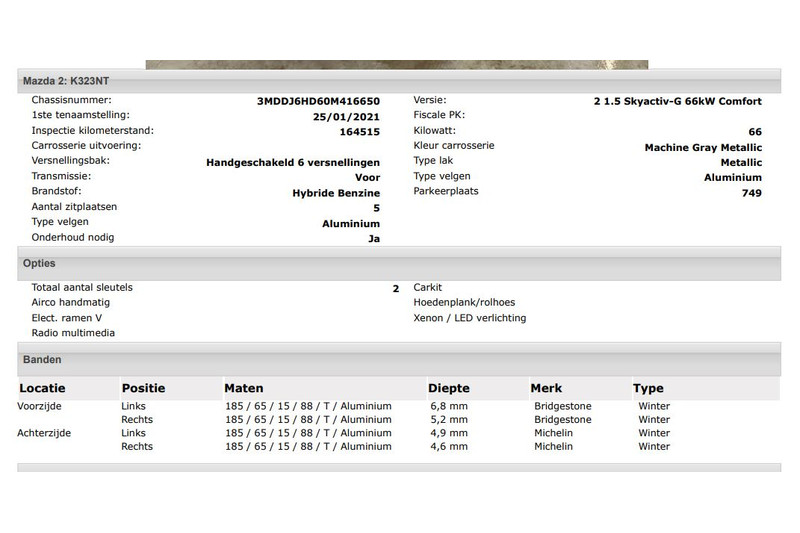Select the Machine Gray Metallic colour value
The image size is (800, 533).
702,147
